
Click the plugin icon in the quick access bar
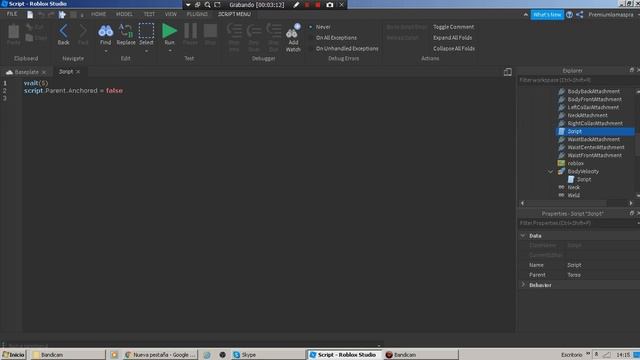click(62, 15)
